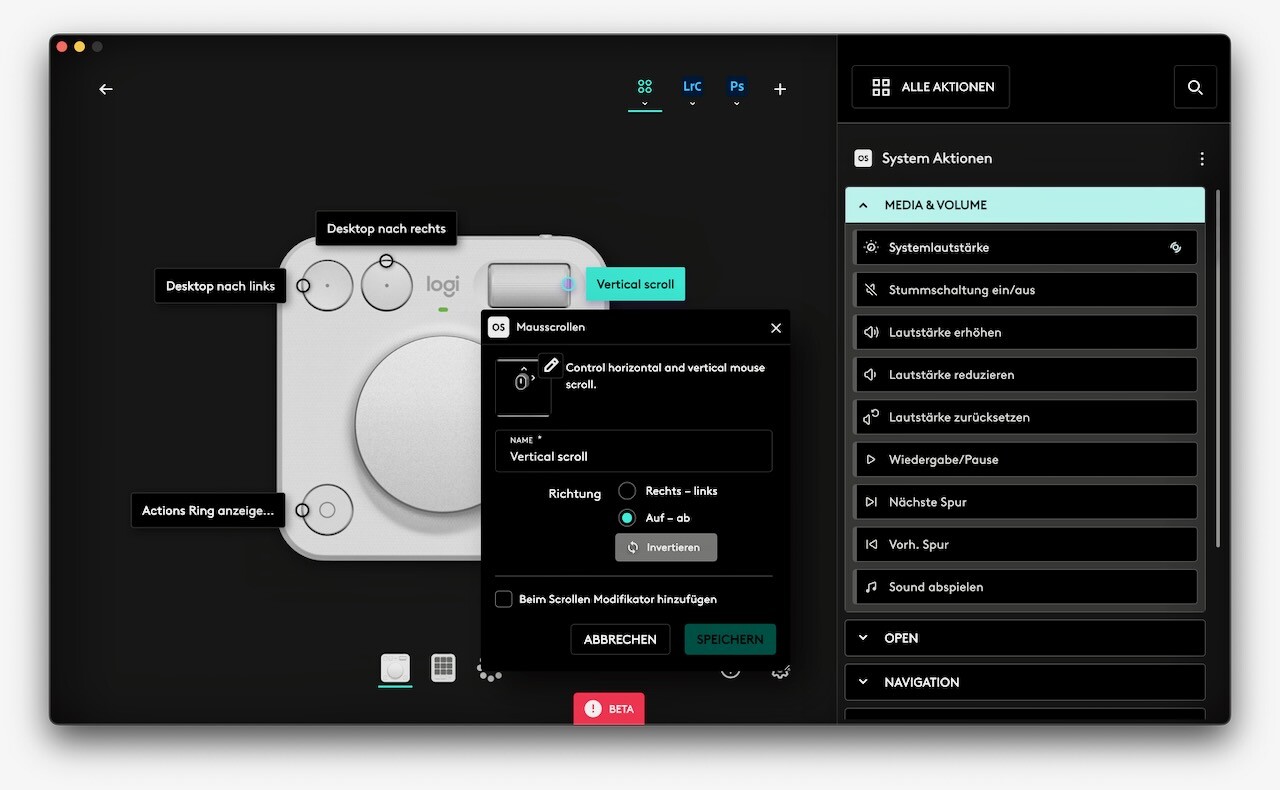
Task: Choose Systemlautstärke action
Action: (x=1024, y=248)
